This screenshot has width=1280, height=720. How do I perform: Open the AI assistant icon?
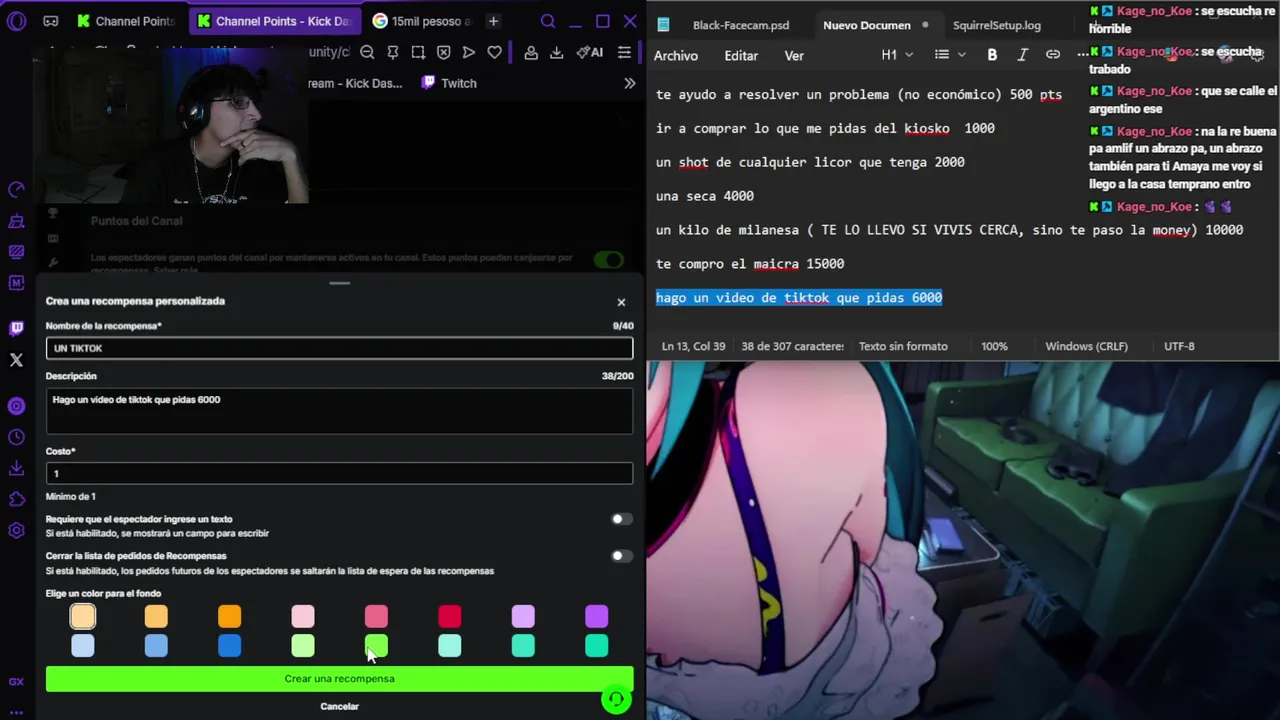[590, 53]
